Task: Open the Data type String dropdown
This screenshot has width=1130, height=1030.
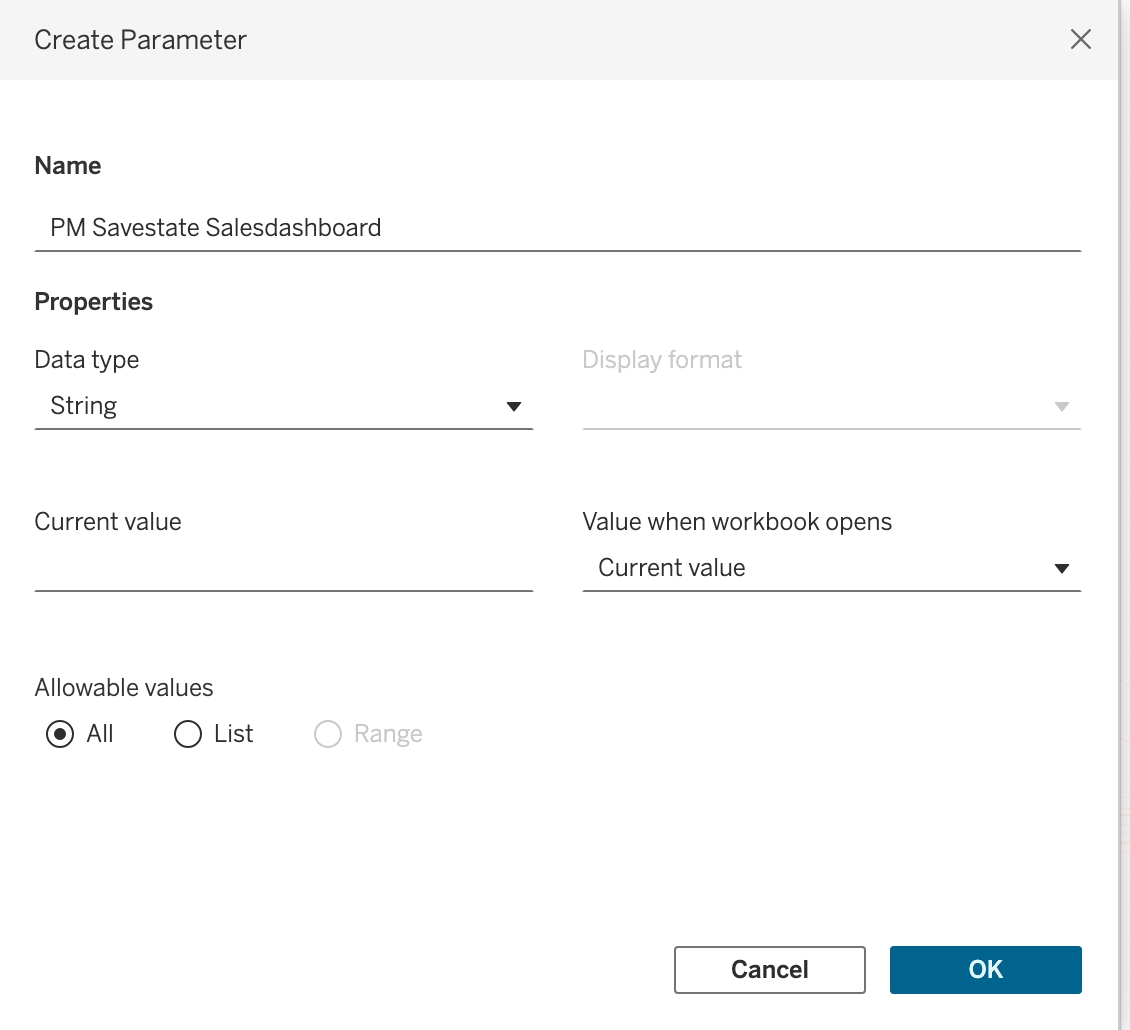Action: [x=283, y=406]
